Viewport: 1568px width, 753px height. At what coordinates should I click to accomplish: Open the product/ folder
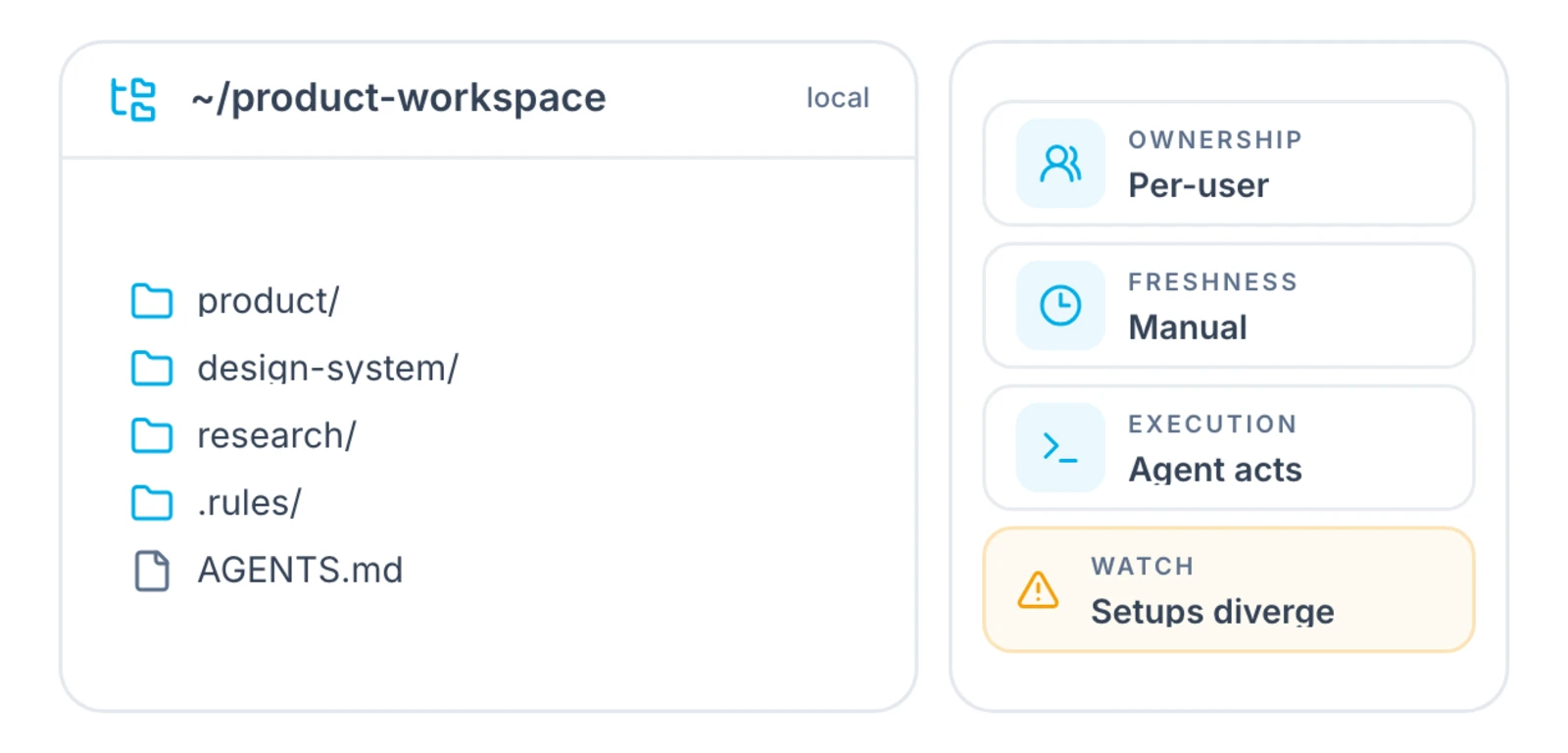[x=269, y=301]
